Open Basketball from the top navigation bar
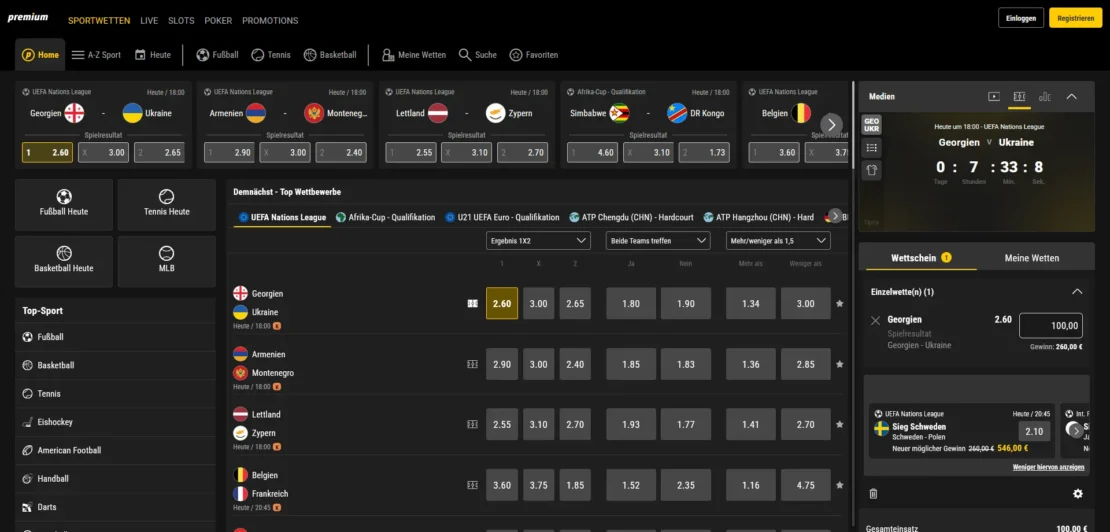The image size is (1110, 532). pyautogui.click(x=330, y=54)
